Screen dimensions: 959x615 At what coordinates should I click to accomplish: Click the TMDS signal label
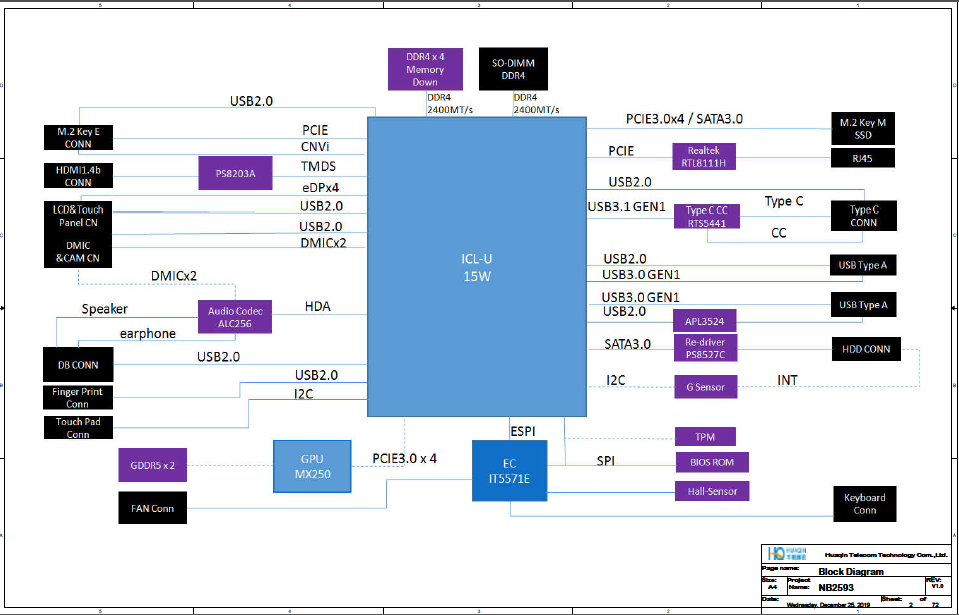(318, 166)
